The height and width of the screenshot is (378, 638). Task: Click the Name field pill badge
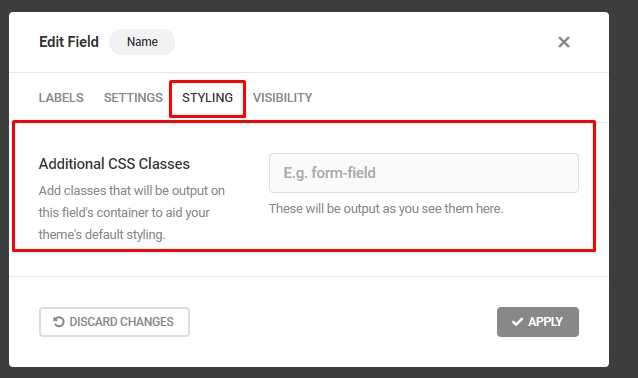(x=142, y=42)
